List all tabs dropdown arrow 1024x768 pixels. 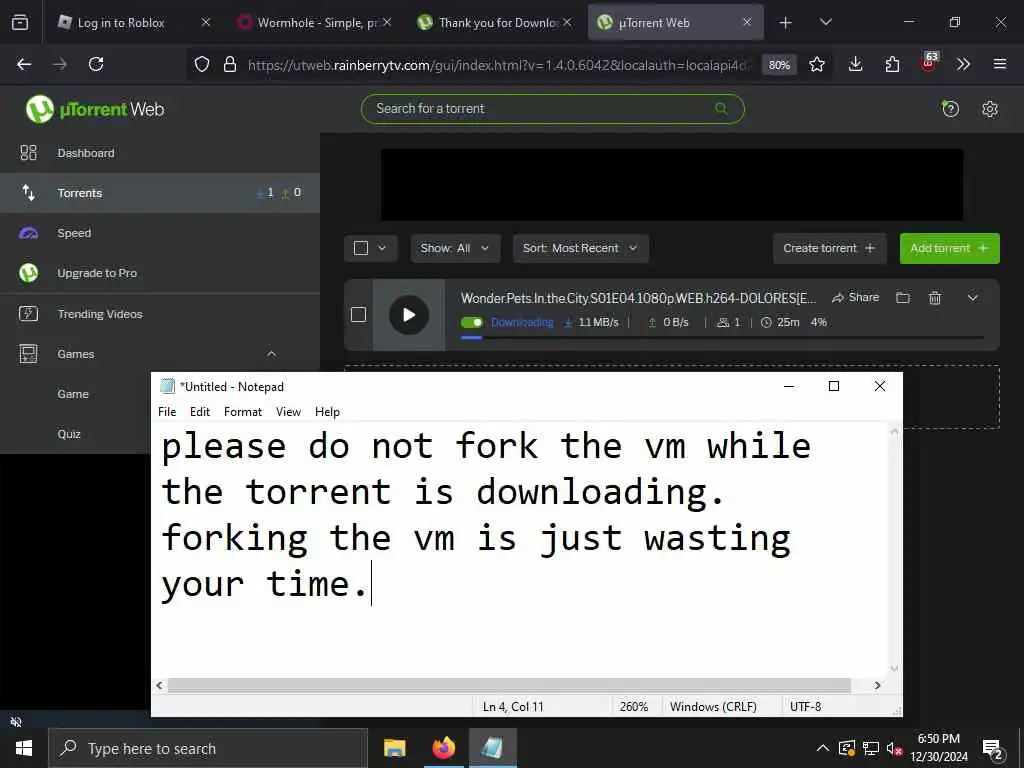[825, 22]
